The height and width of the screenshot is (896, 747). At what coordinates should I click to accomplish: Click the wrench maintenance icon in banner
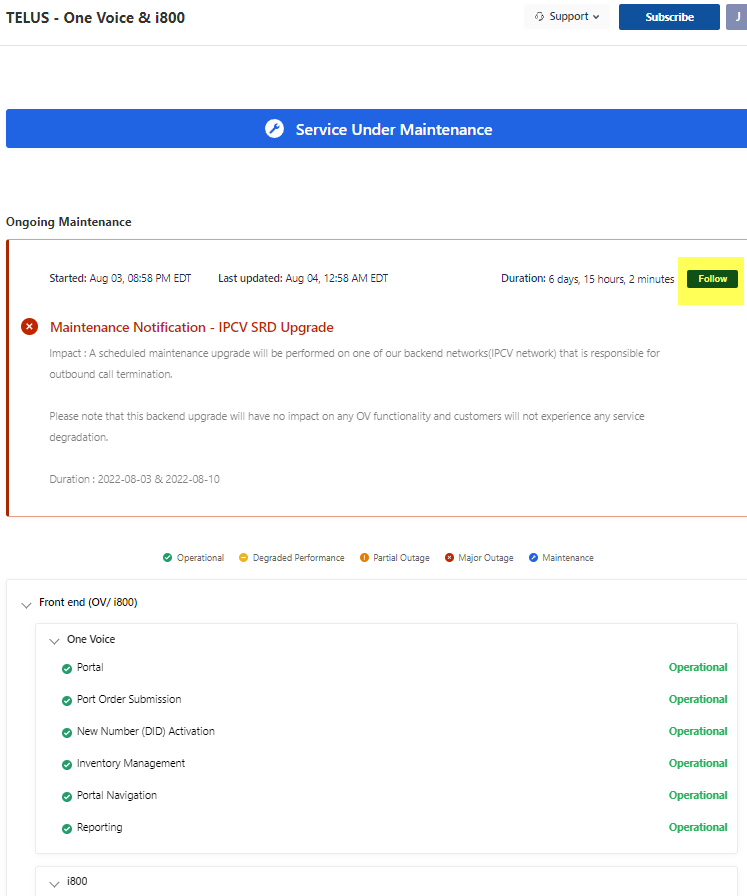274,129
